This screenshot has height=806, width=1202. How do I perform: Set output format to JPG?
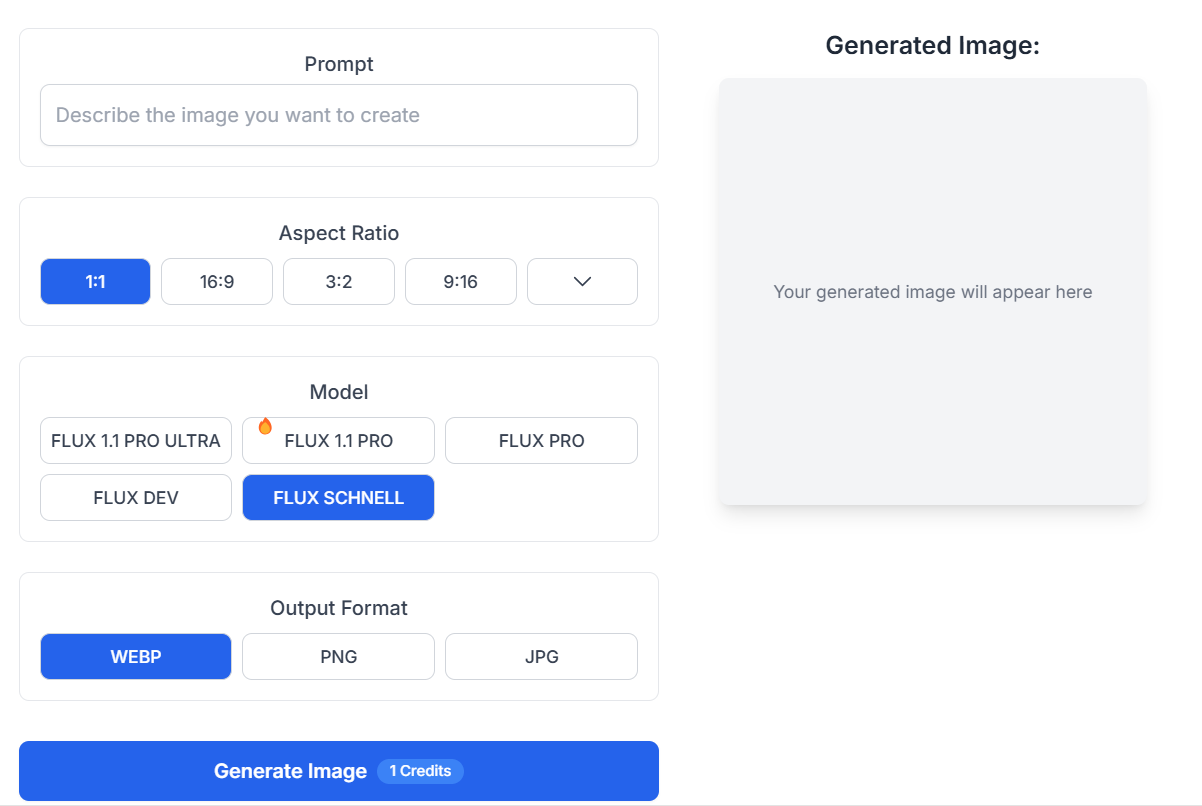541,656
